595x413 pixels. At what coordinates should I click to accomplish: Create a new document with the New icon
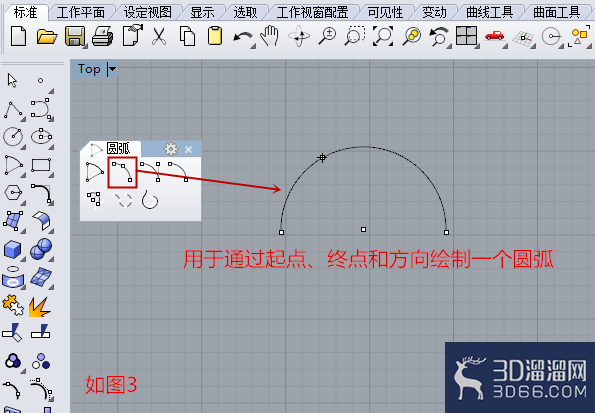click(18, 36)
